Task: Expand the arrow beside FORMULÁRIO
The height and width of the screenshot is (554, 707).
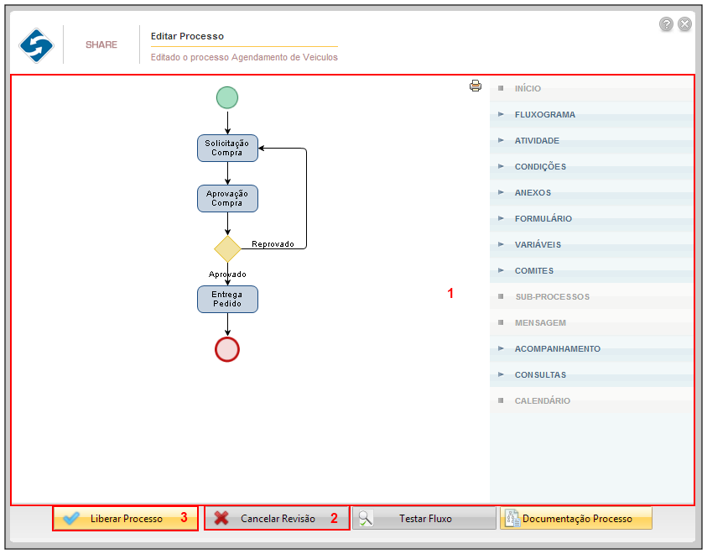Action: tap(500, 218)
